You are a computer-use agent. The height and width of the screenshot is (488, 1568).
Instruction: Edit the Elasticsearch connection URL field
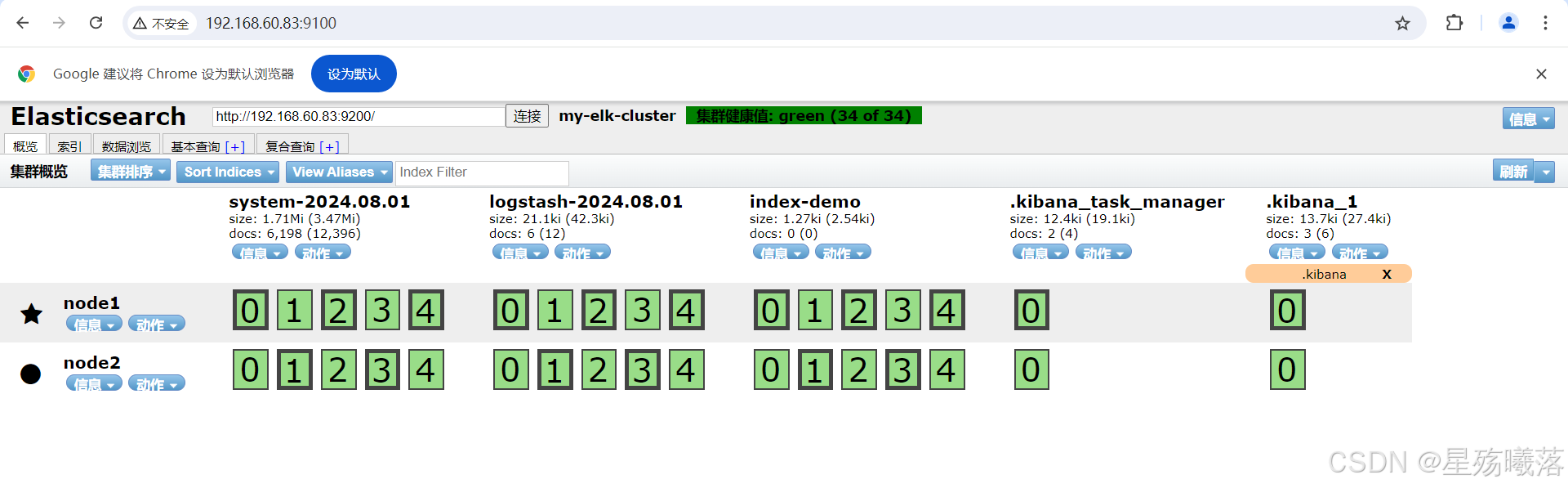coord(359,116)
